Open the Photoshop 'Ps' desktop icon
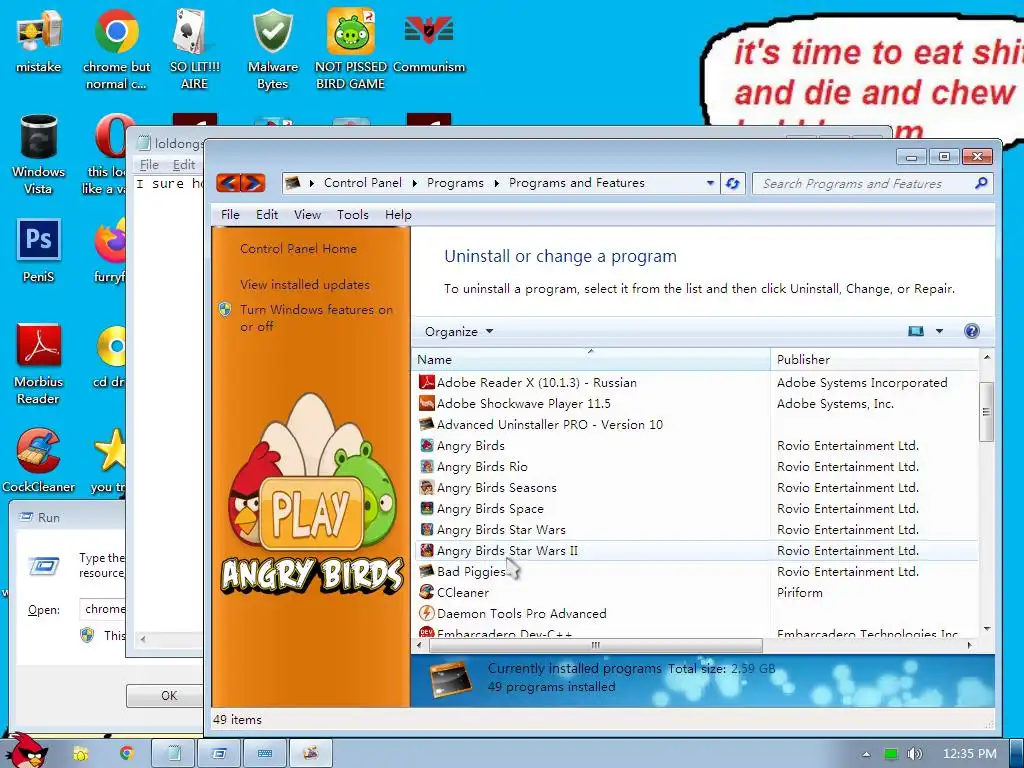This screenshot has height=768, width=1024. pyautogui.click(x=39, y=251)
